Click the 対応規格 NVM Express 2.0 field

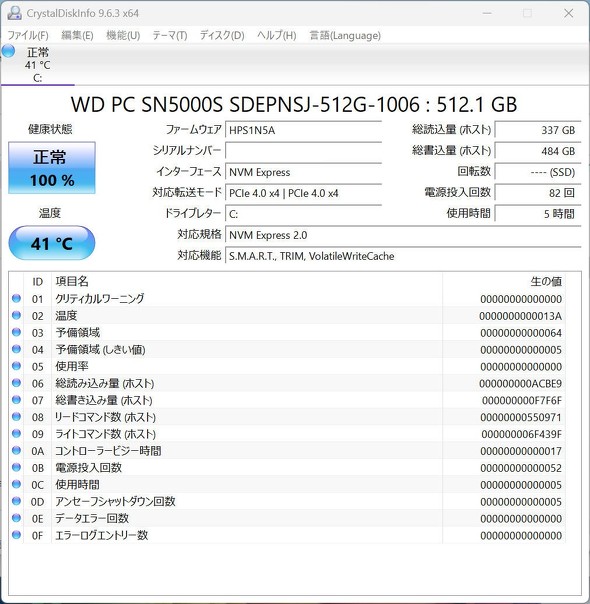pyautogui.click(x=403, y=235)
